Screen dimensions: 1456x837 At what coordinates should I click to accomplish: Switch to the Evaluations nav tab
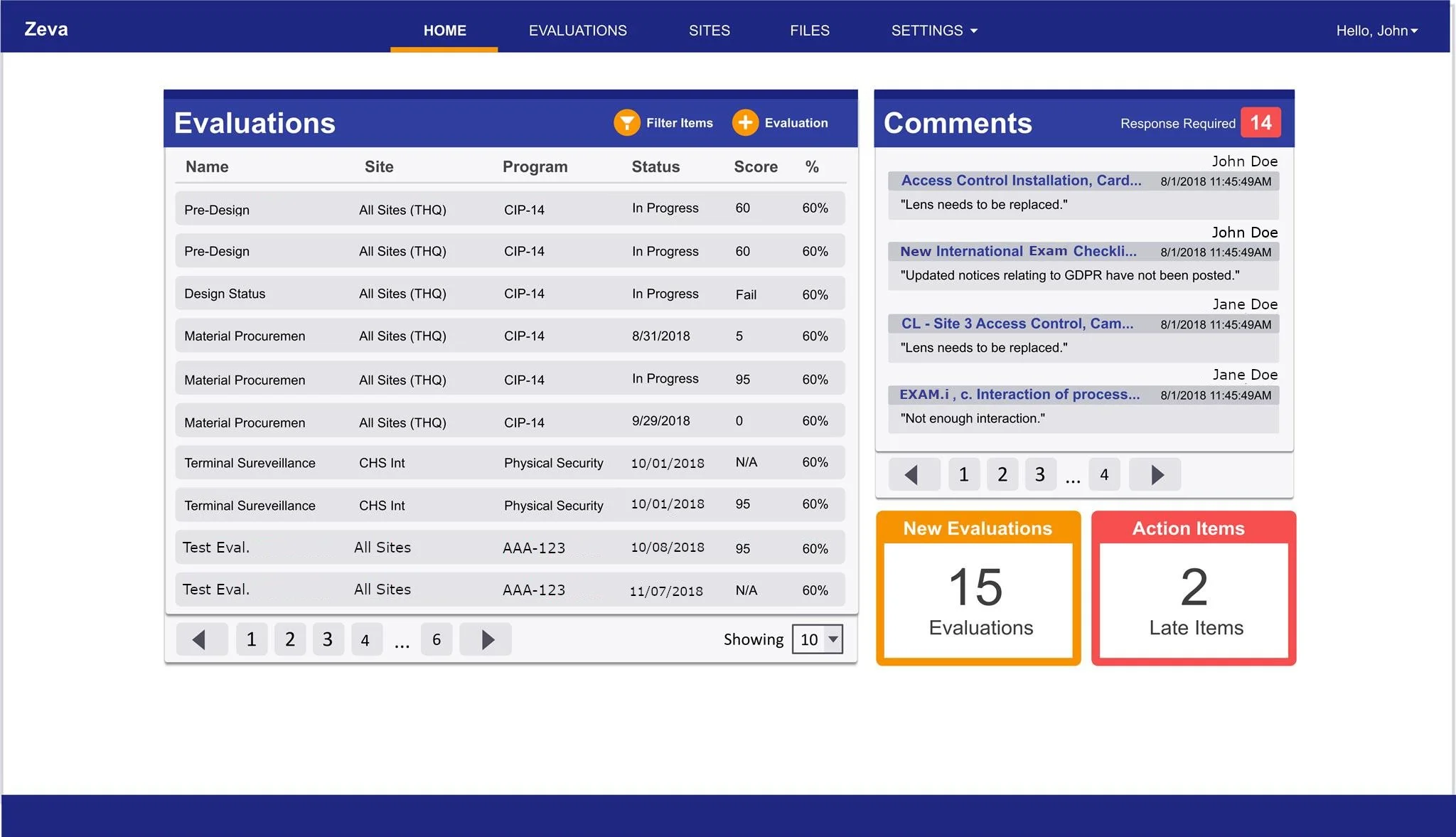click(577, 31)
